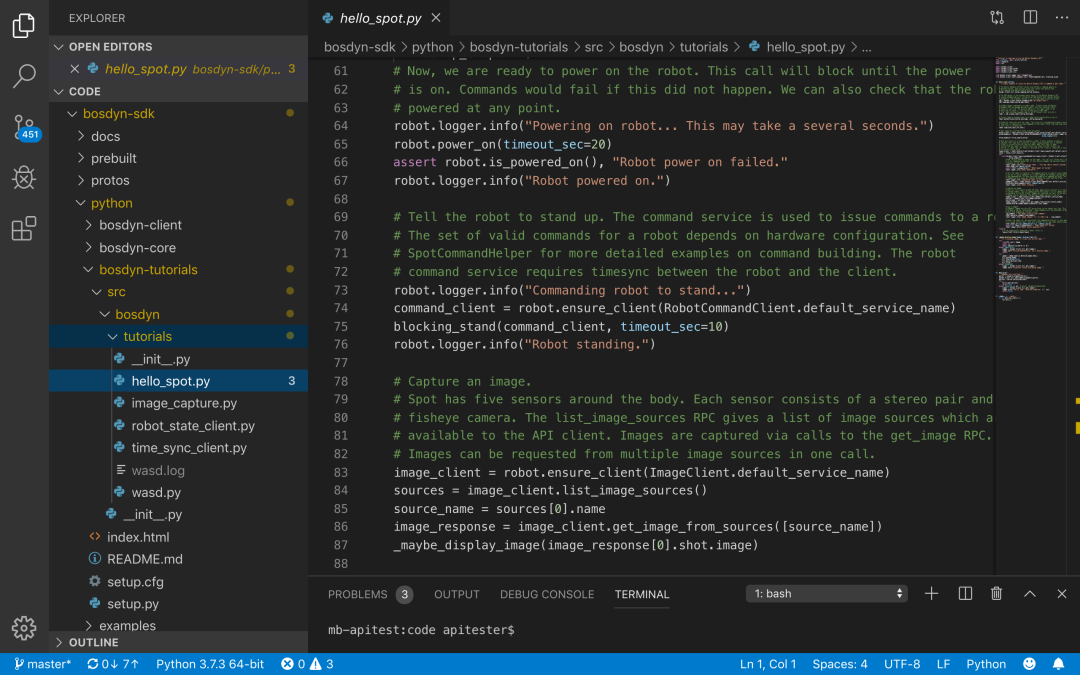The height and width of the screenshot is (675, 1080).
Task: Create a new terminal with plus icon
Action: tap(931, 594)
